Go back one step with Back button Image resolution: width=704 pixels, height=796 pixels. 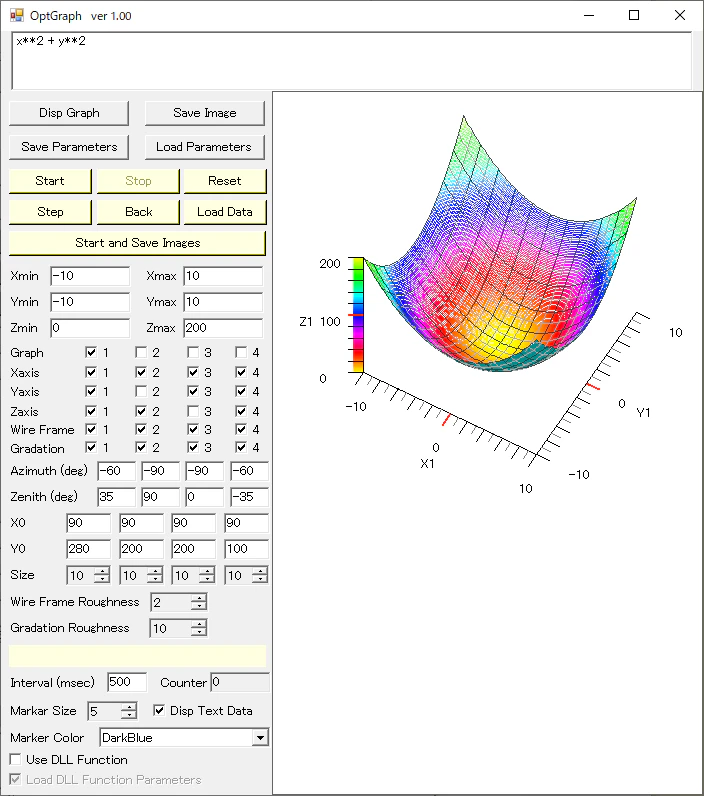pyautogui.click(x=138, y=212)
